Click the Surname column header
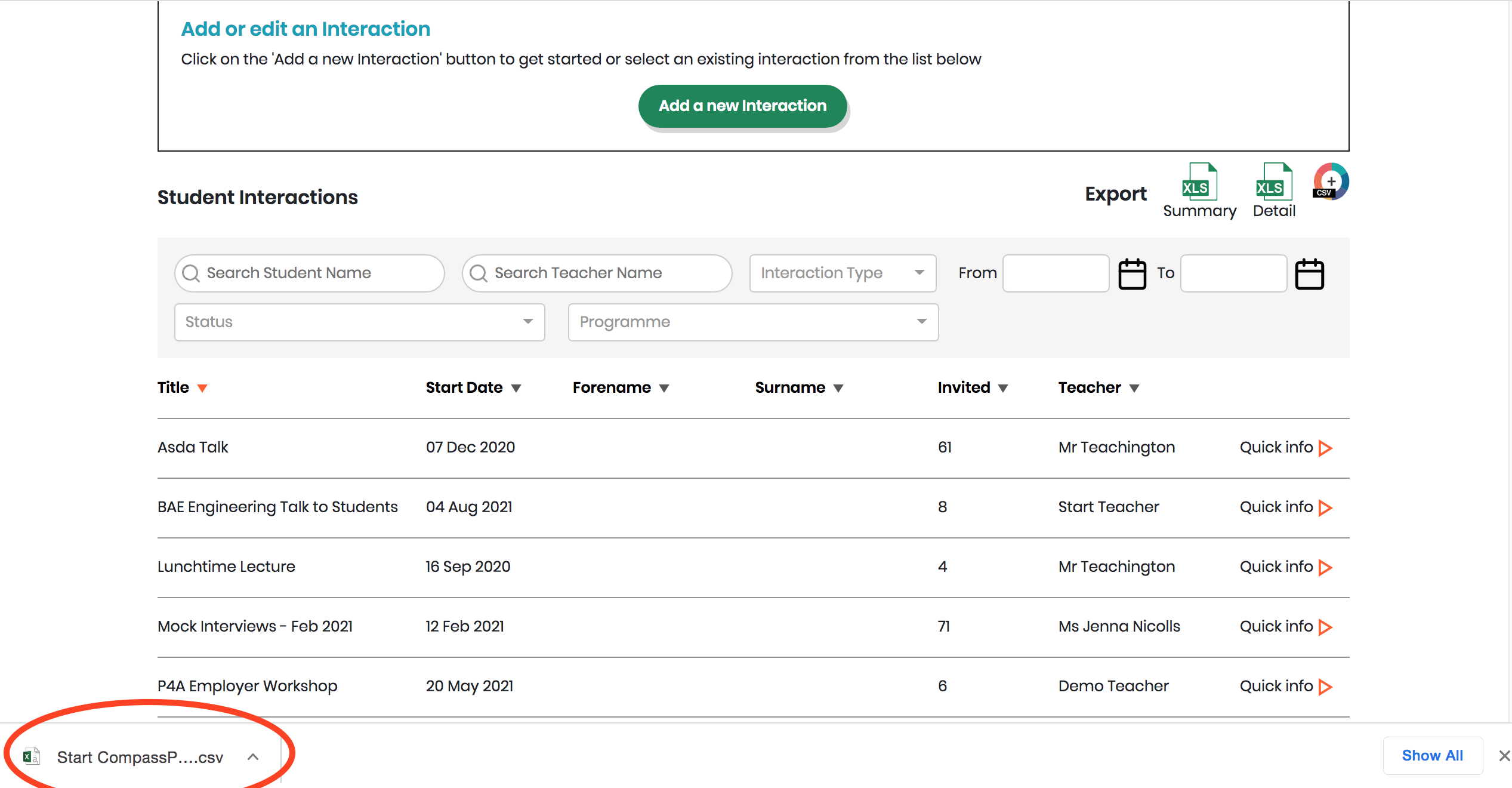1512x788 pixels. point(790,387)
